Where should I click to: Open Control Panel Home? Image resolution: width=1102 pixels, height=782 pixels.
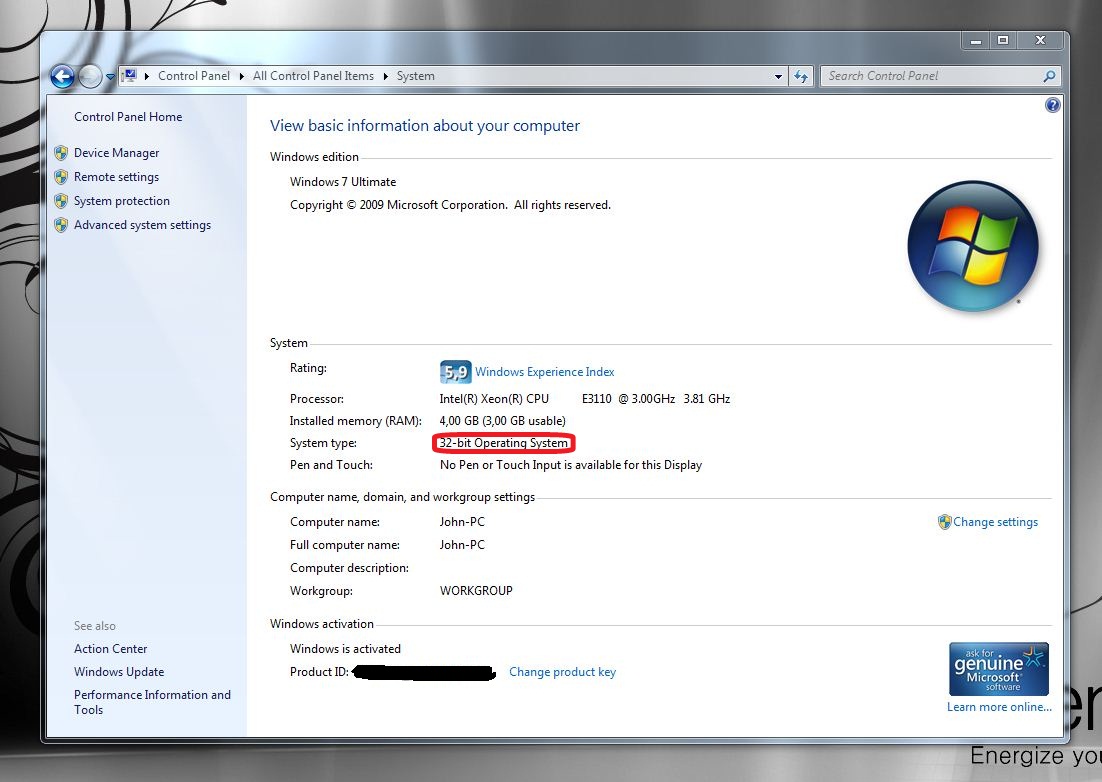point(128,117)
